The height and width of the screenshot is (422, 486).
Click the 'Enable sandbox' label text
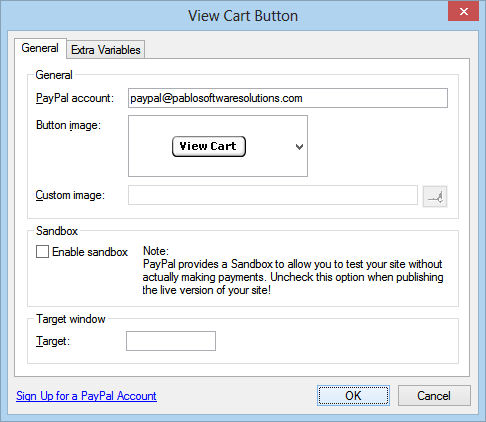click(90, 252)
